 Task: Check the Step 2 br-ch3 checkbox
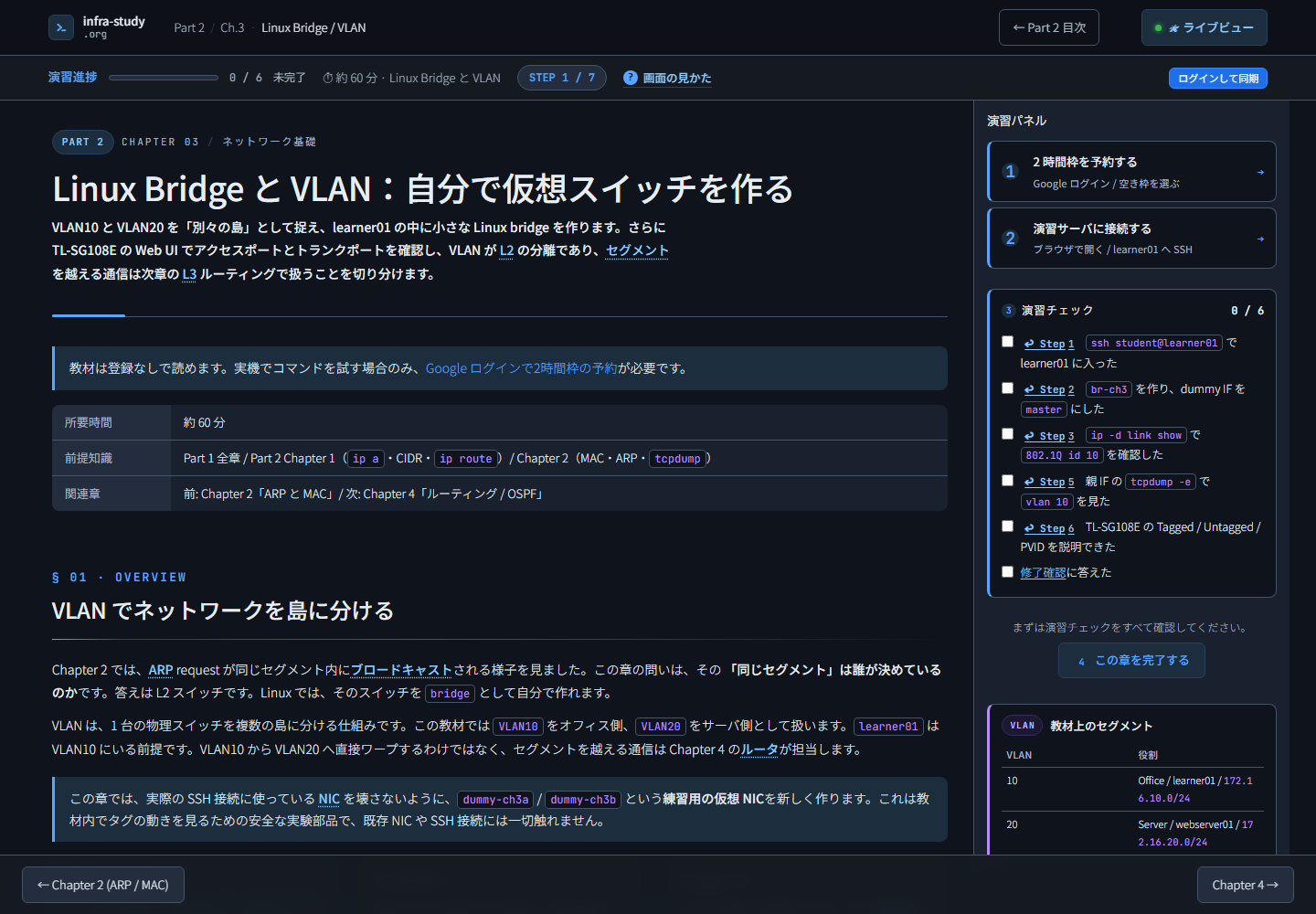1007,388
